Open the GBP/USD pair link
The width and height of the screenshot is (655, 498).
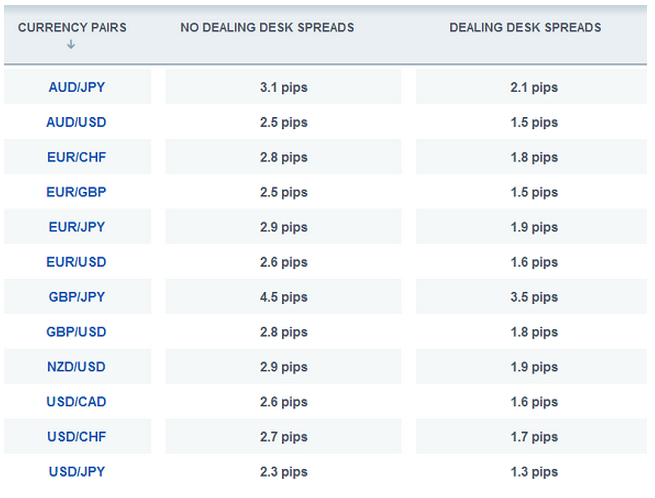click(77, 332)
